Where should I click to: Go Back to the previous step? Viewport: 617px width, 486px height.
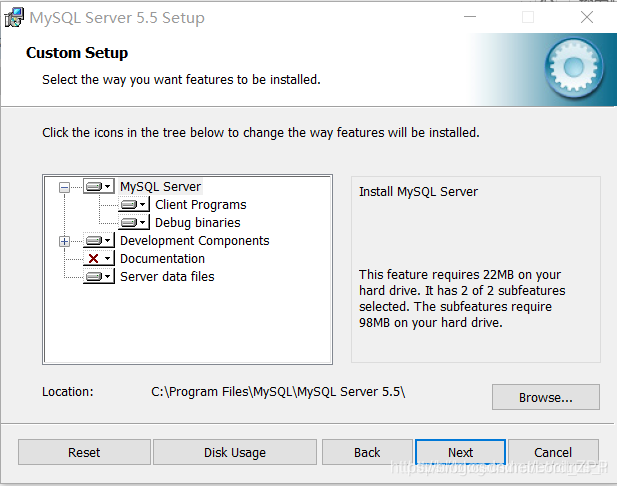367,453
